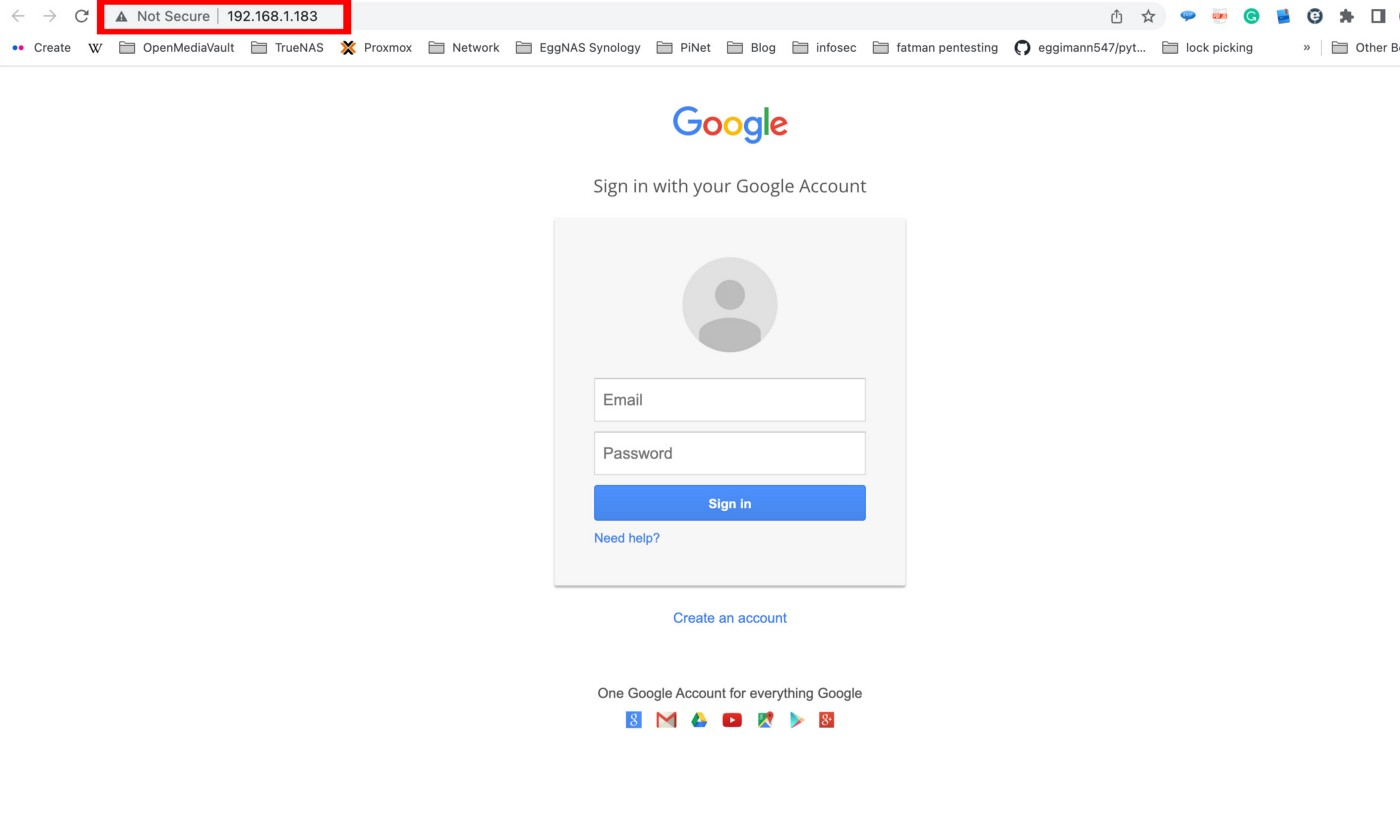
Task: Open the Grammarly extension icon
Action: (1251, 16)
